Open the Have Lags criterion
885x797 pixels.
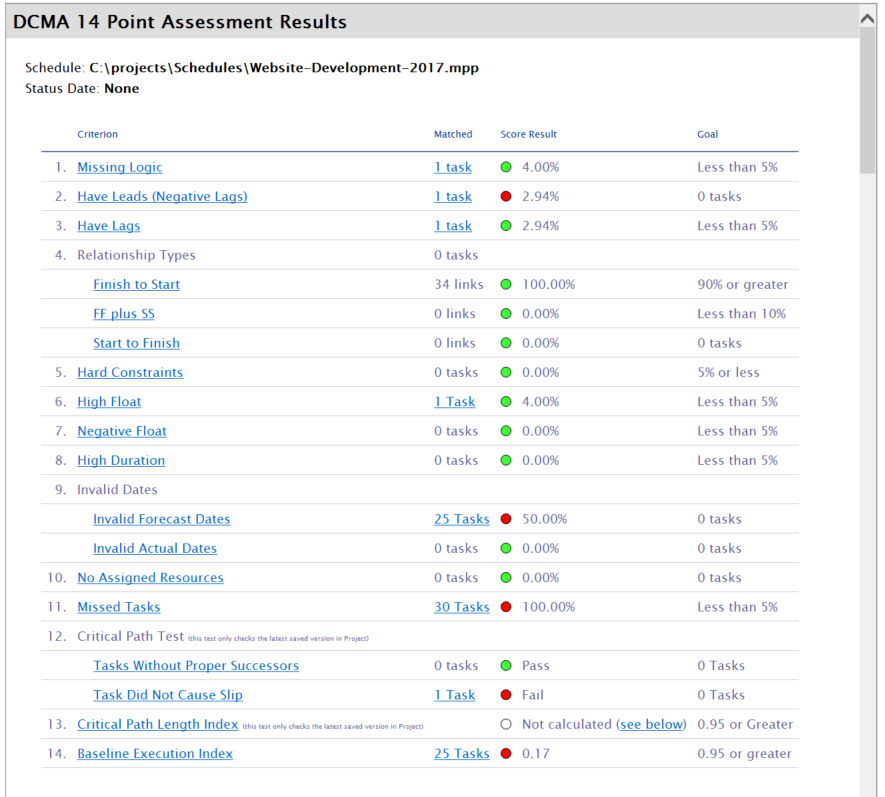click(x=108, y=226)
